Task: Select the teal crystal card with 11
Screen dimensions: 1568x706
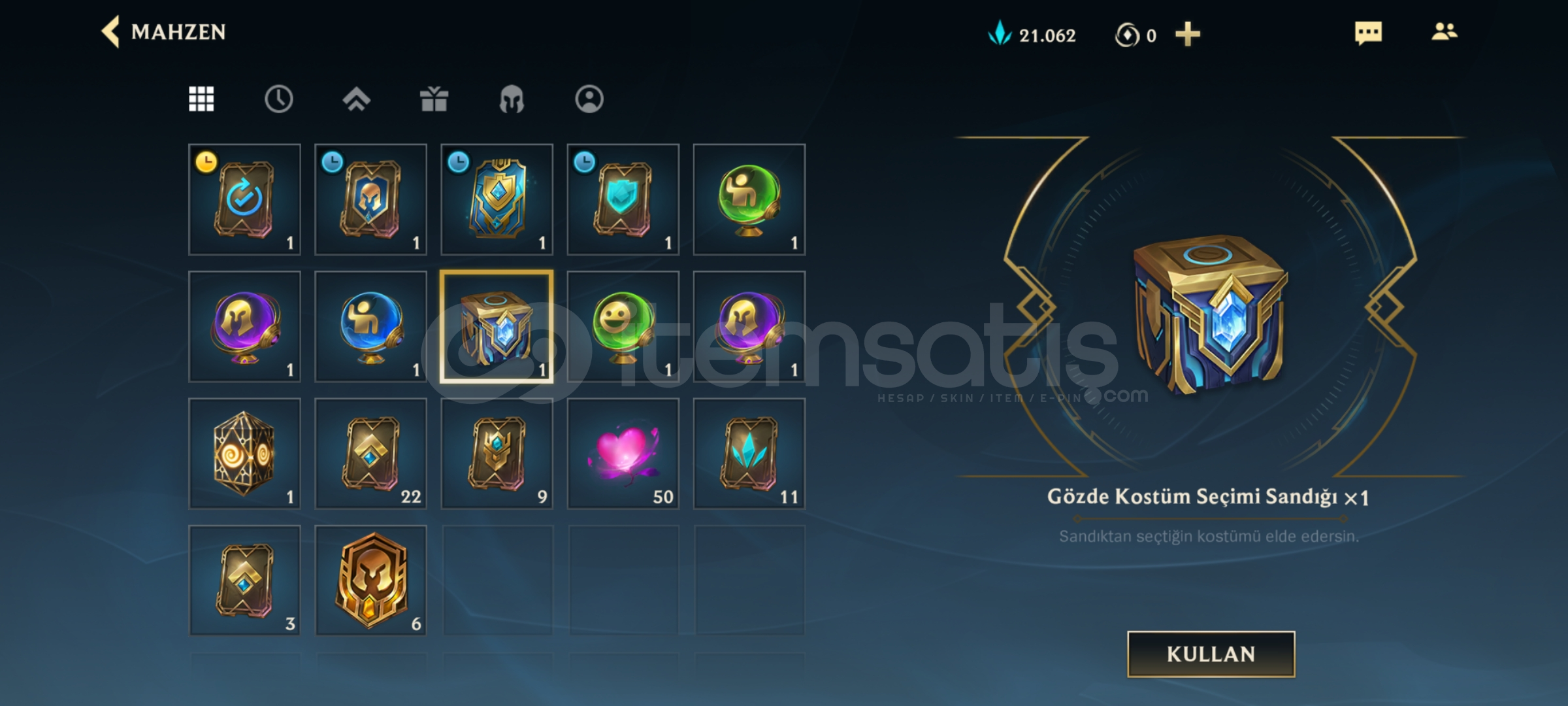Action: click(x=749, y=454)
